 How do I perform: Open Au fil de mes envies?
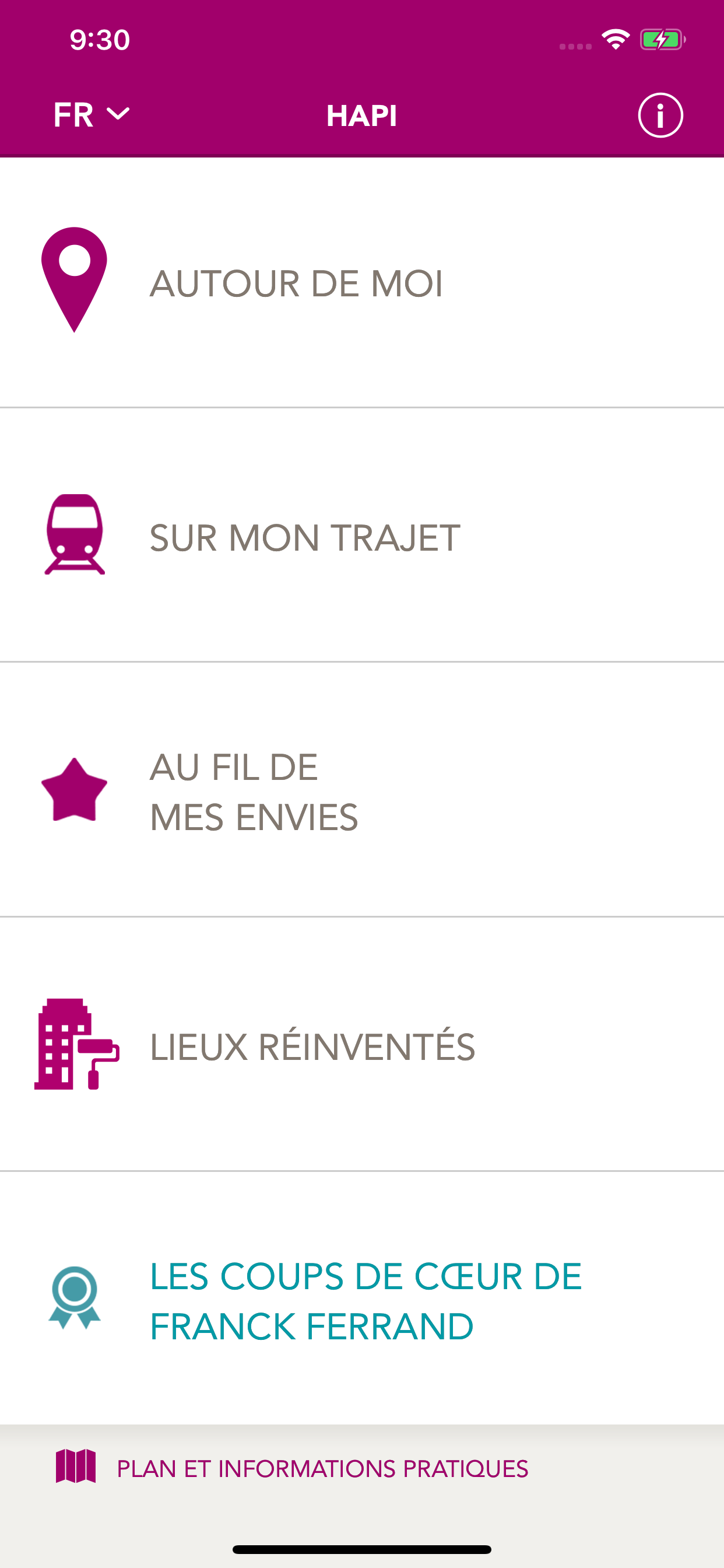tap(254, 792)
